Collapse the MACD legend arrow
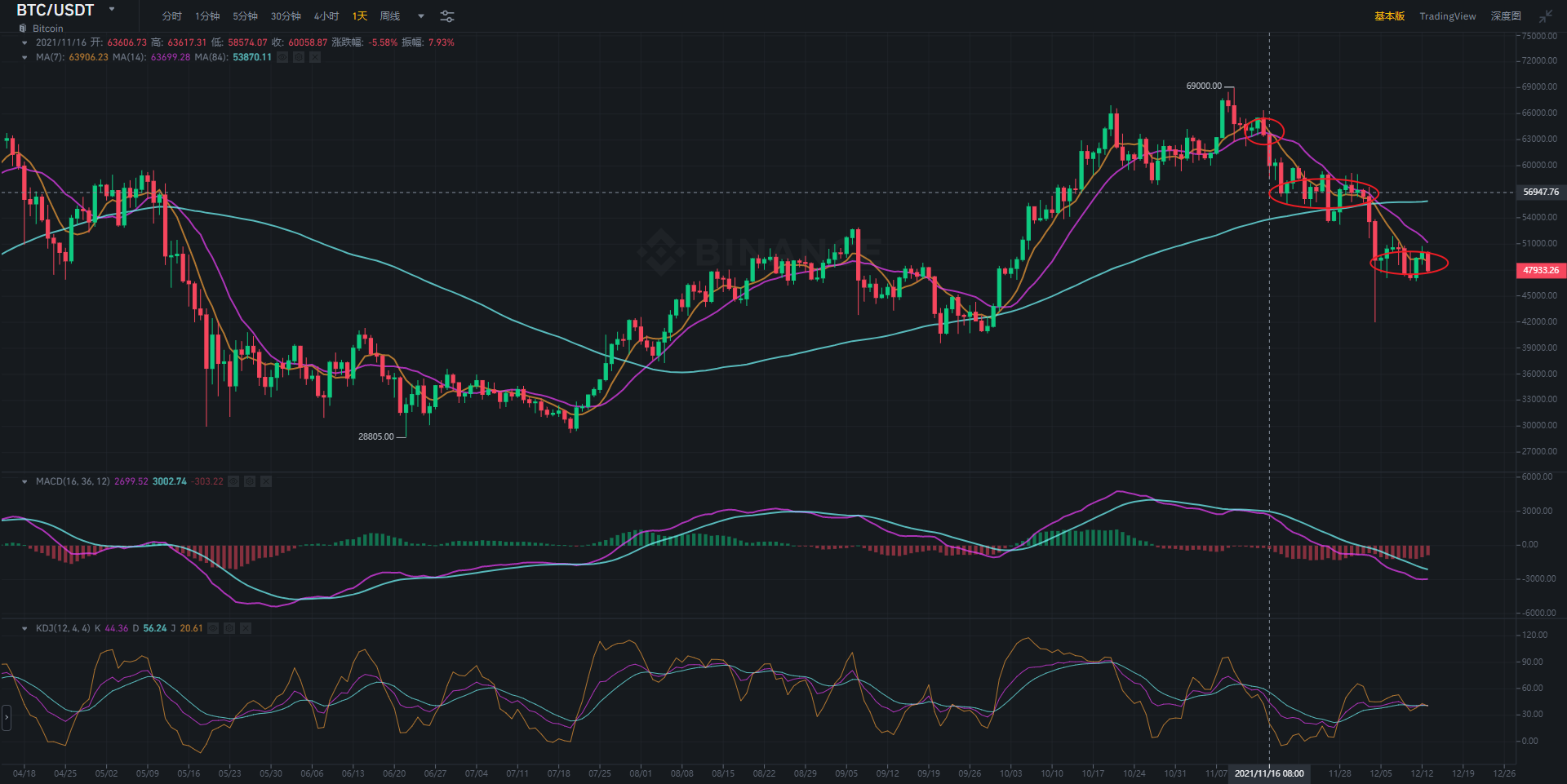This screenshot has height=784, width=1567. click(x=24, y=481)
